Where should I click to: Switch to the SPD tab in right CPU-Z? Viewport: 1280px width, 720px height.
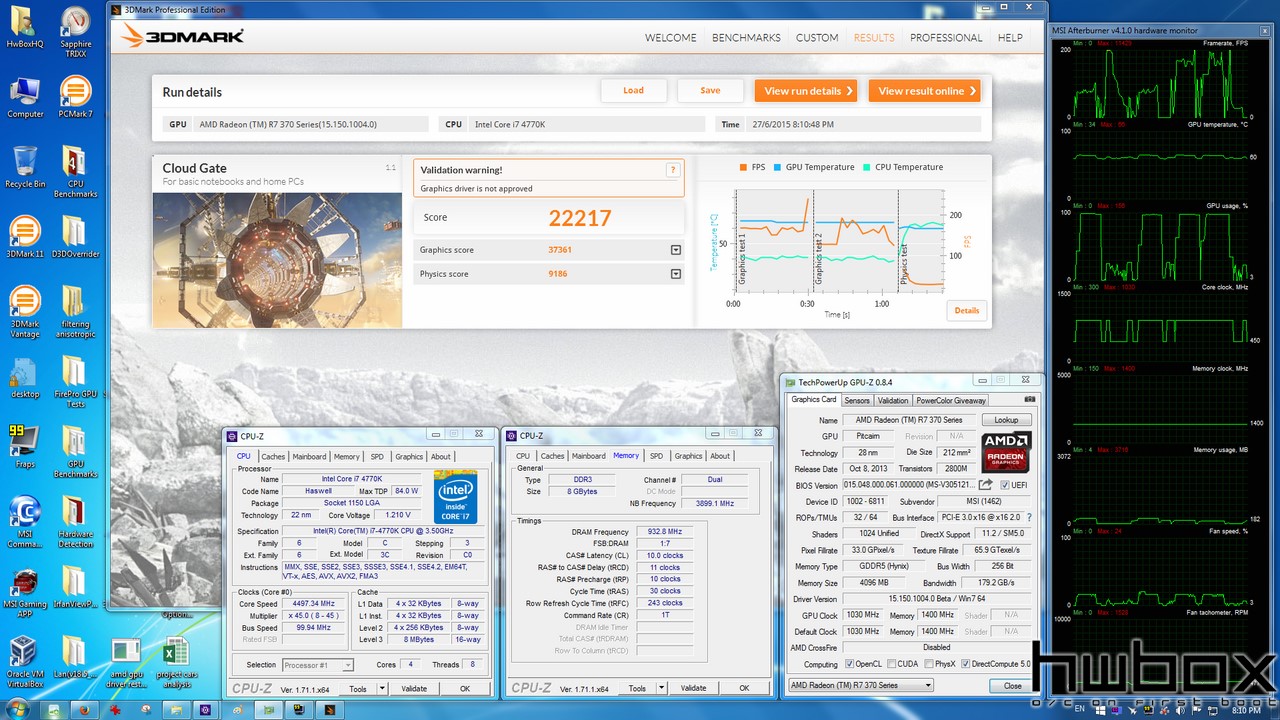(x=657, y=456)
